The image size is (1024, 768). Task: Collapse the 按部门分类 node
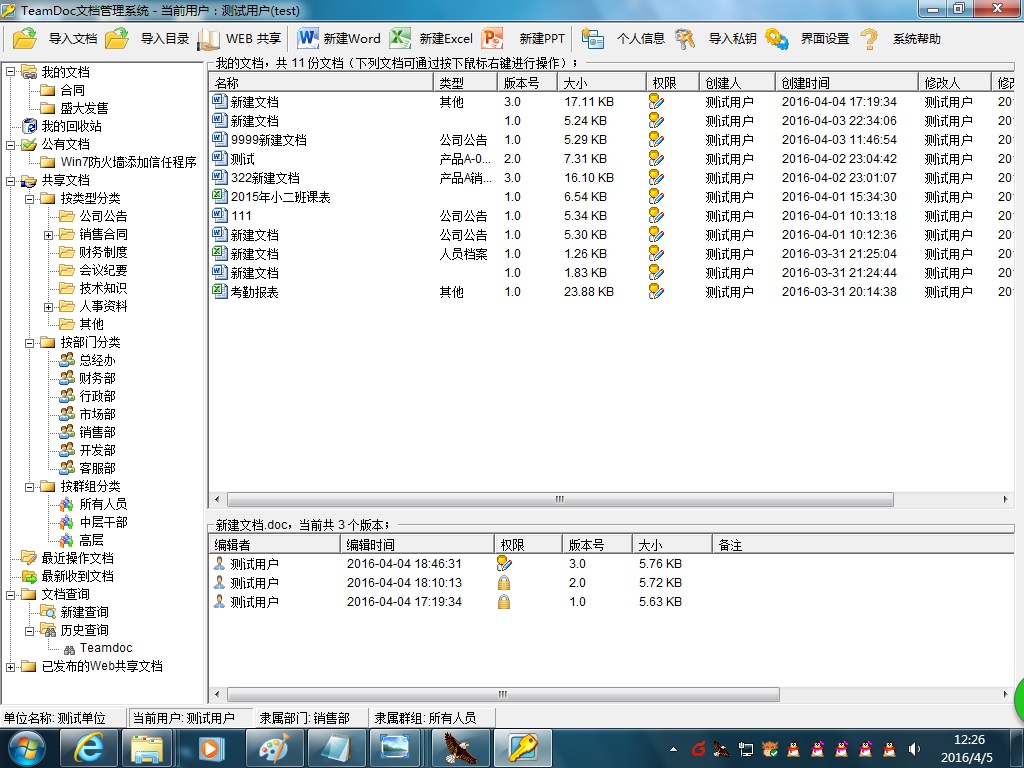(30, 342)
